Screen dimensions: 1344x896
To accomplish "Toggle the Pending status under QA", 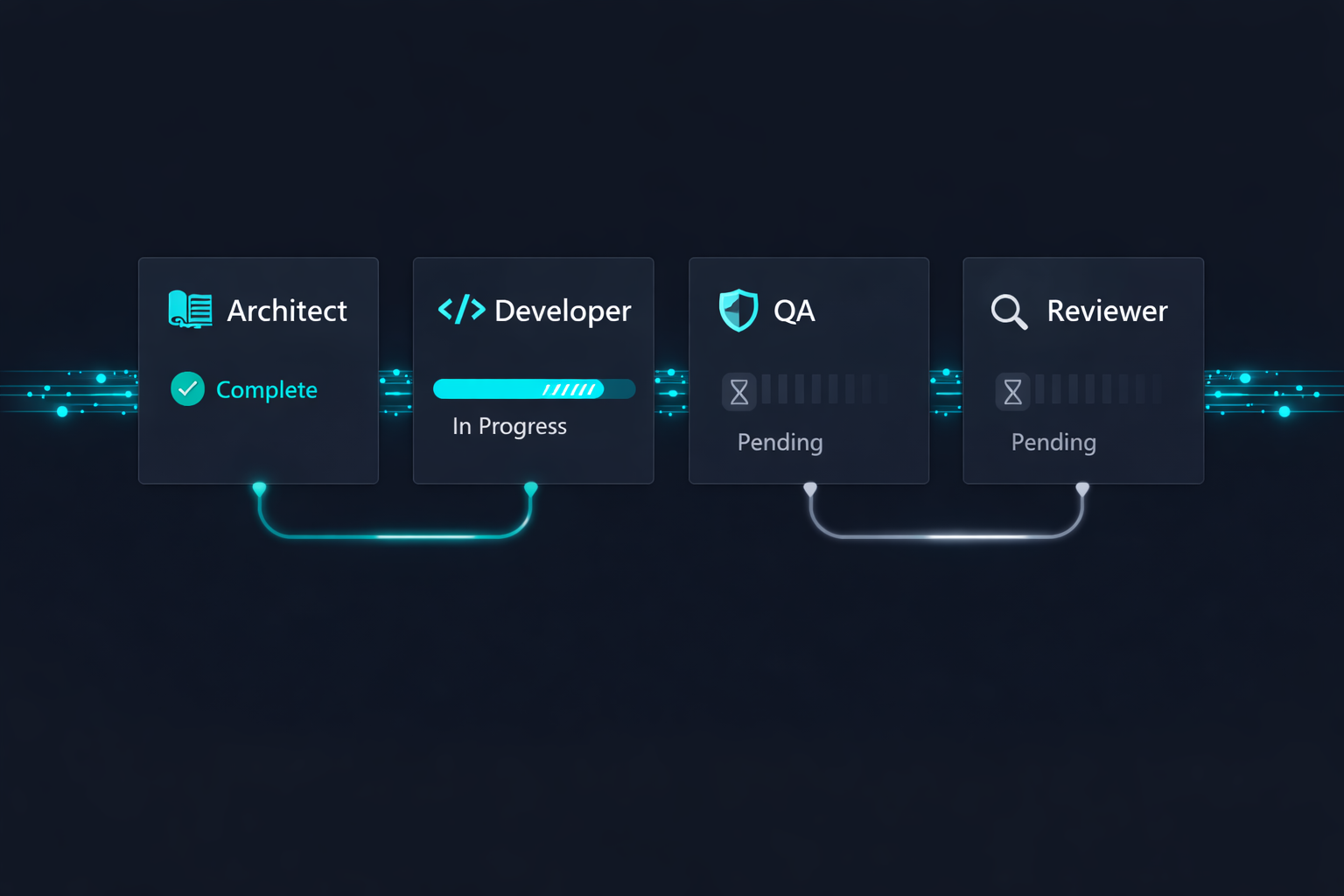I will point(779,443).
